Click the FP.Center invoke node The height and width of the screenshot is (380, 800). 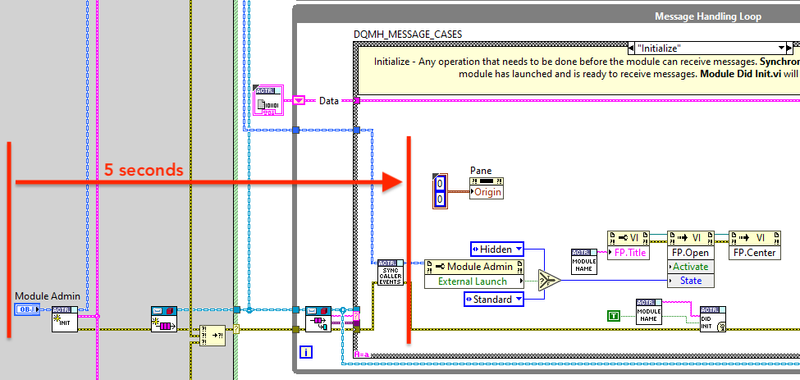click(x=755, y=245)
